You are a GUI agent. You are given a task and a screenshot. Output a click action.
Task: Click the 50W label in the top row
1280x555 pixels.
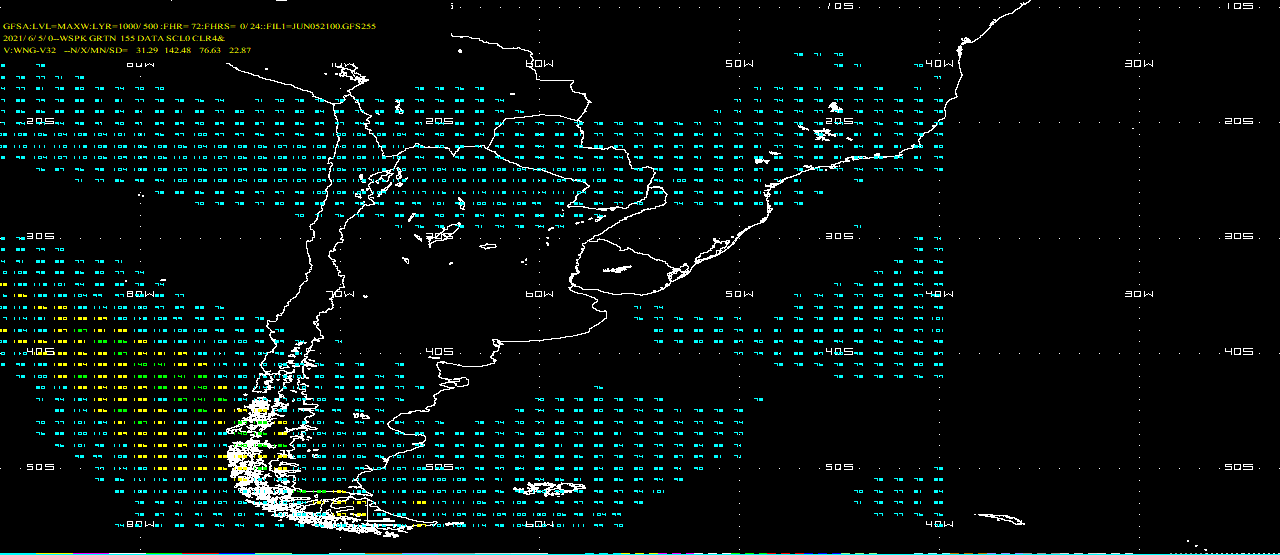(x=739, y=63)
